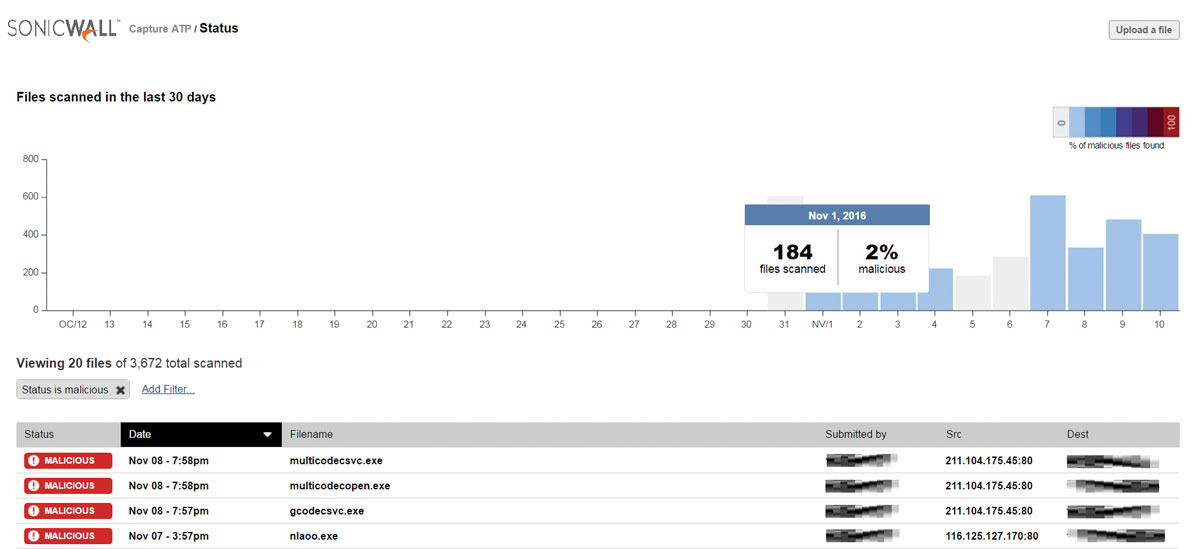Image resolution: width=1200 pixels, height=549 pixels.
Task: Remove the 'Status is malicious' filter
Action: (x=121, y=390)
